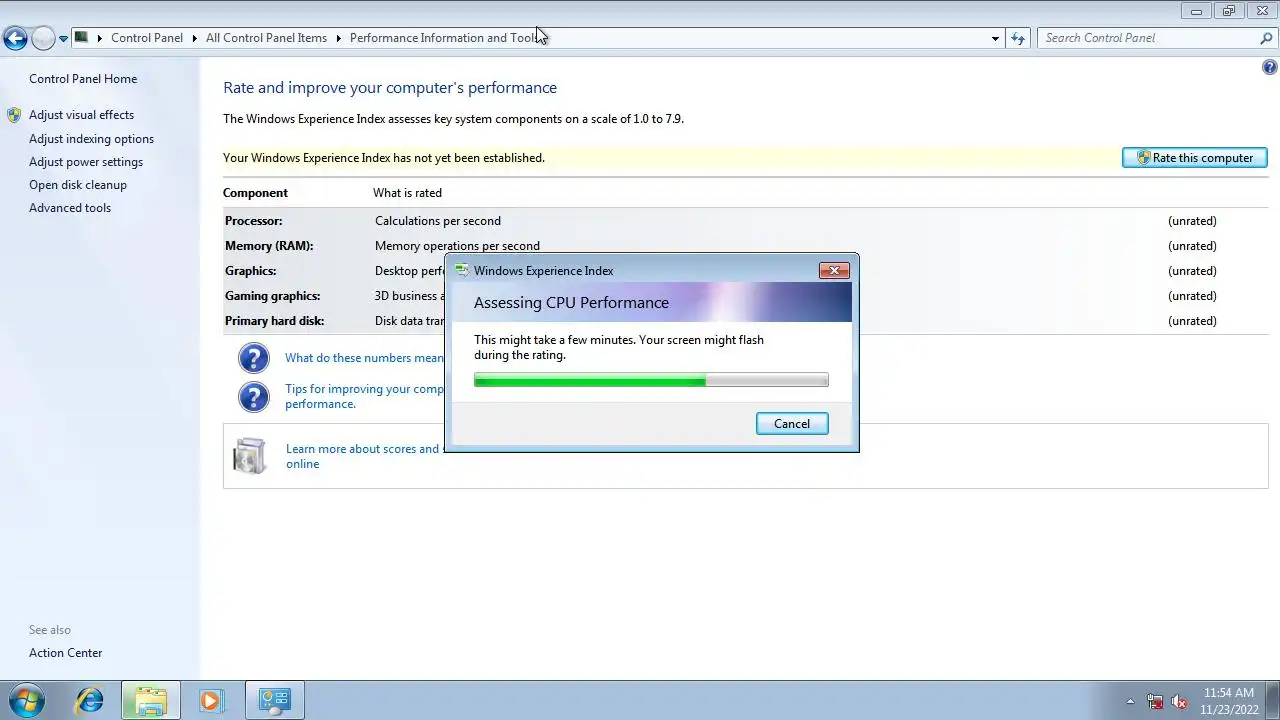1280x720 pixels.
Task: Open What do these numbers mean link
Action: pos(364,358)
